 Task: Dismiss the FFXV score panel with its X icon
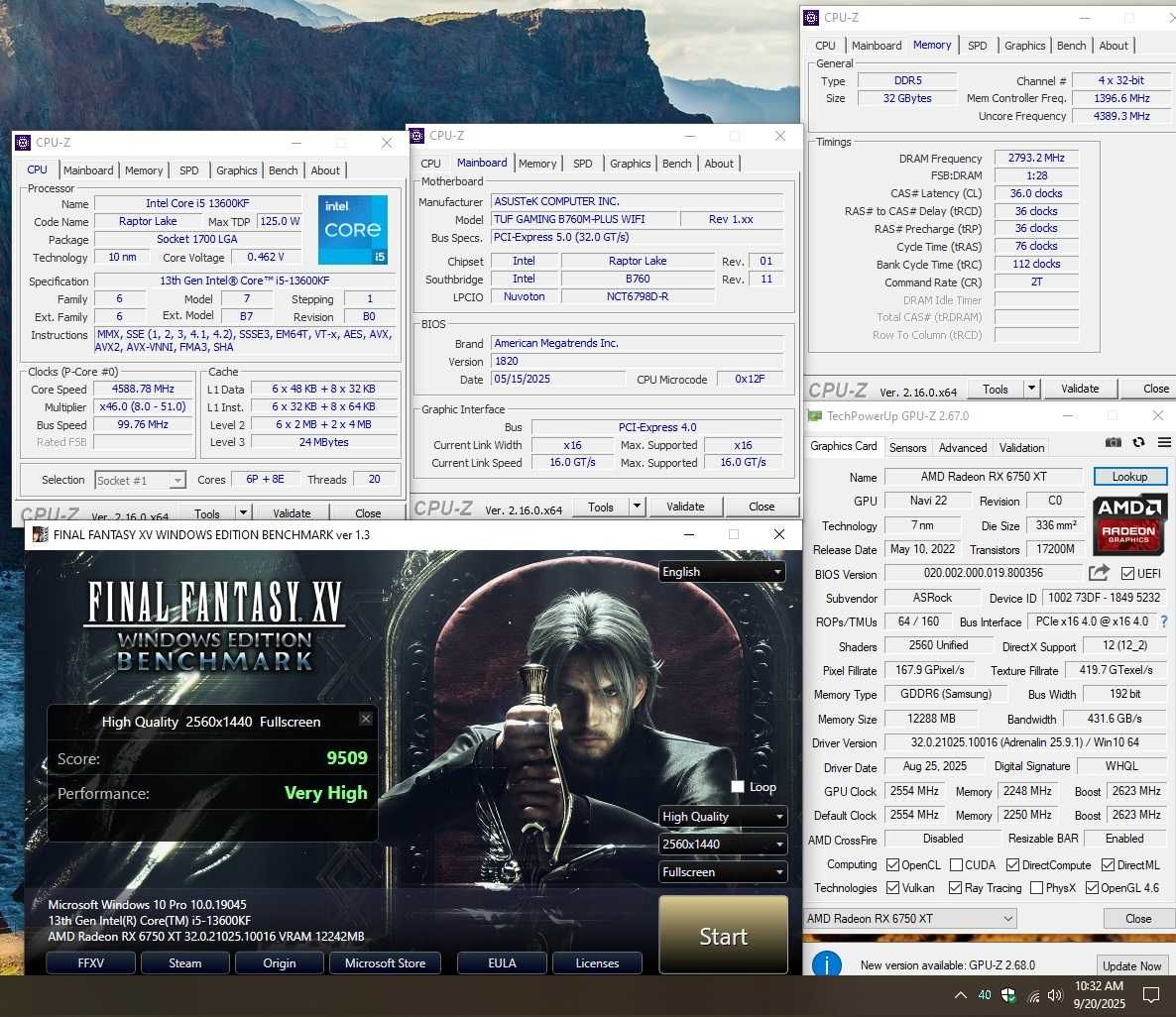coord(365,719)
